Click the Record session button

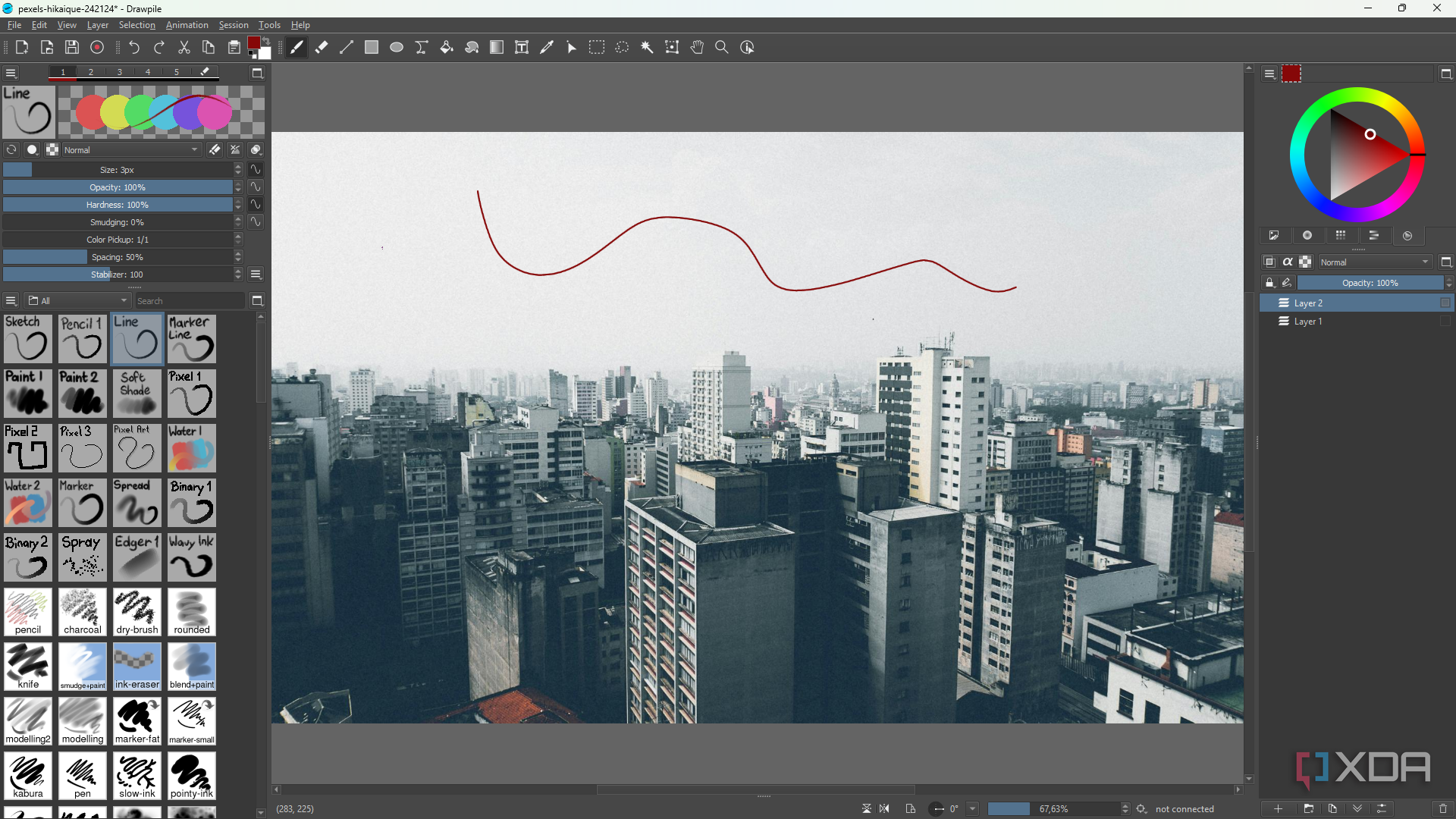click(97, 47)
